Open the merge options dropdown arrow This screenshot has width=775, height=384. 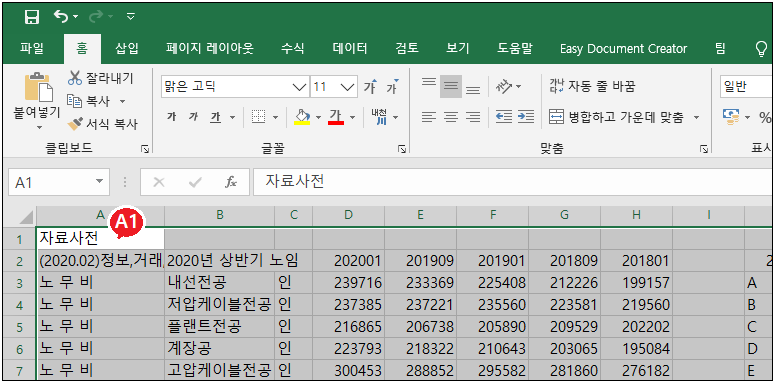click(696, 118)
